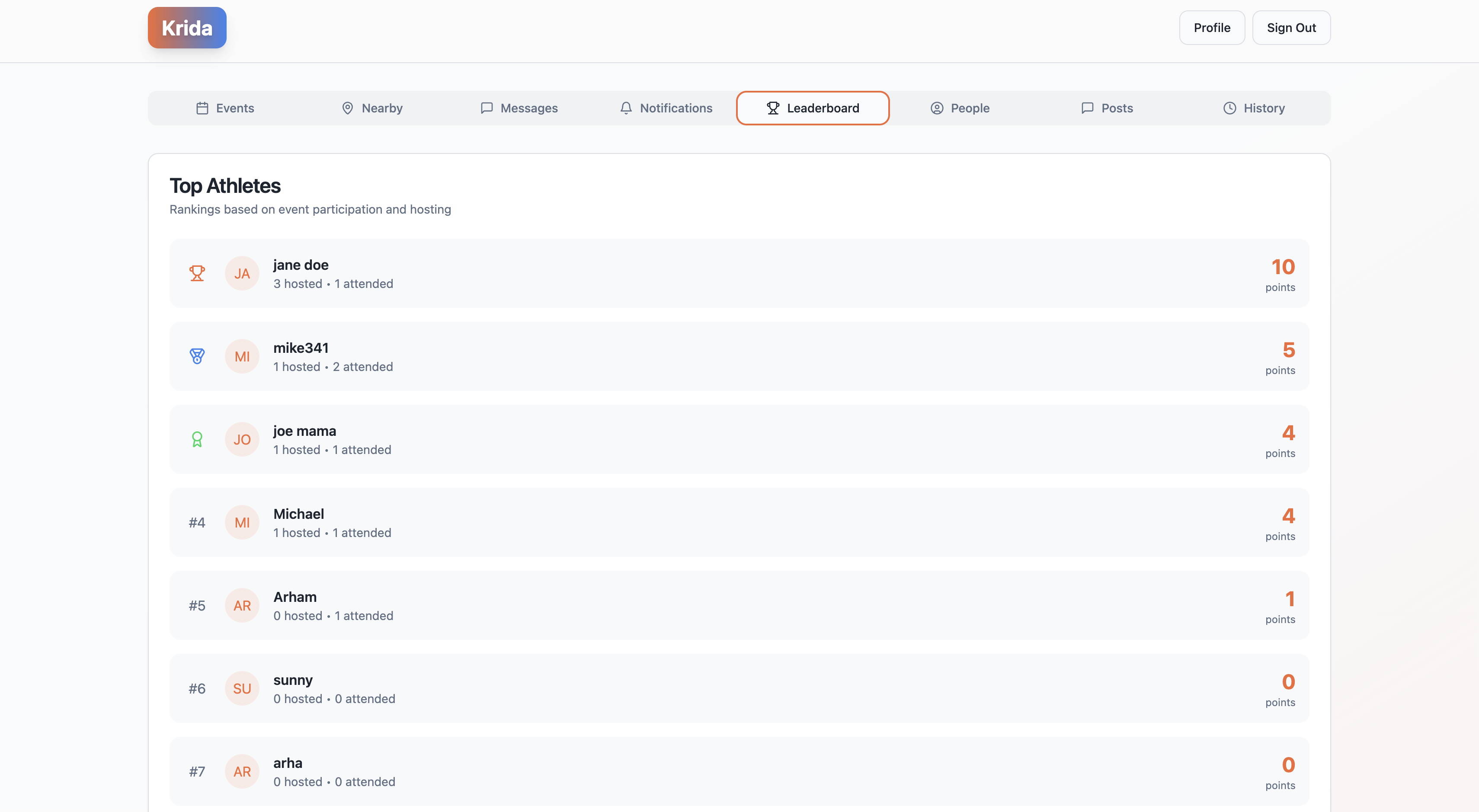This screenshot has width=1479, height=812.
Task: Click the Profile button
Action: tap(1211, 28)
